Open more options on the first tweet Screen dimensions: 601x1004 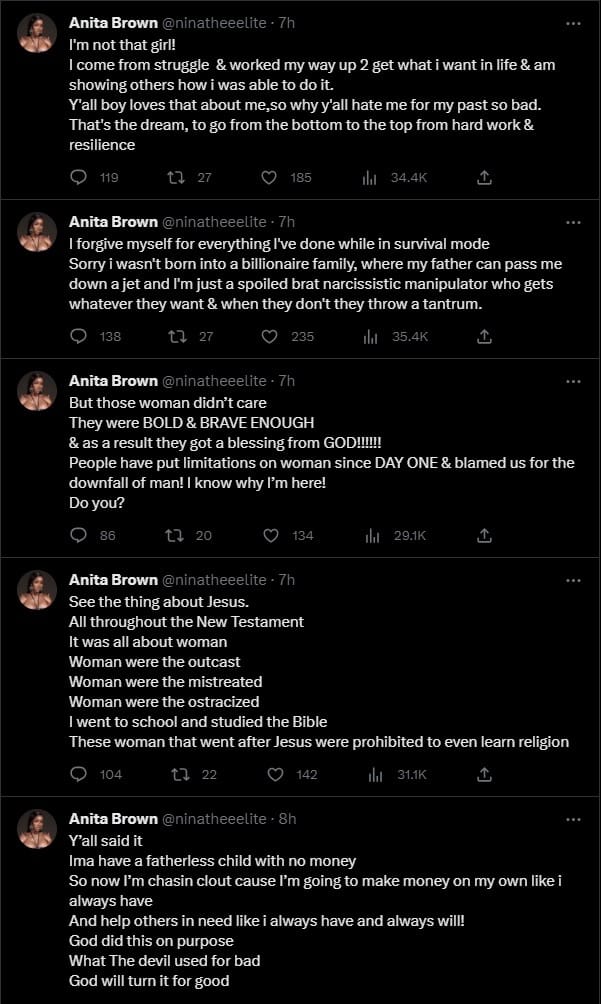click(x=573, y=22)
